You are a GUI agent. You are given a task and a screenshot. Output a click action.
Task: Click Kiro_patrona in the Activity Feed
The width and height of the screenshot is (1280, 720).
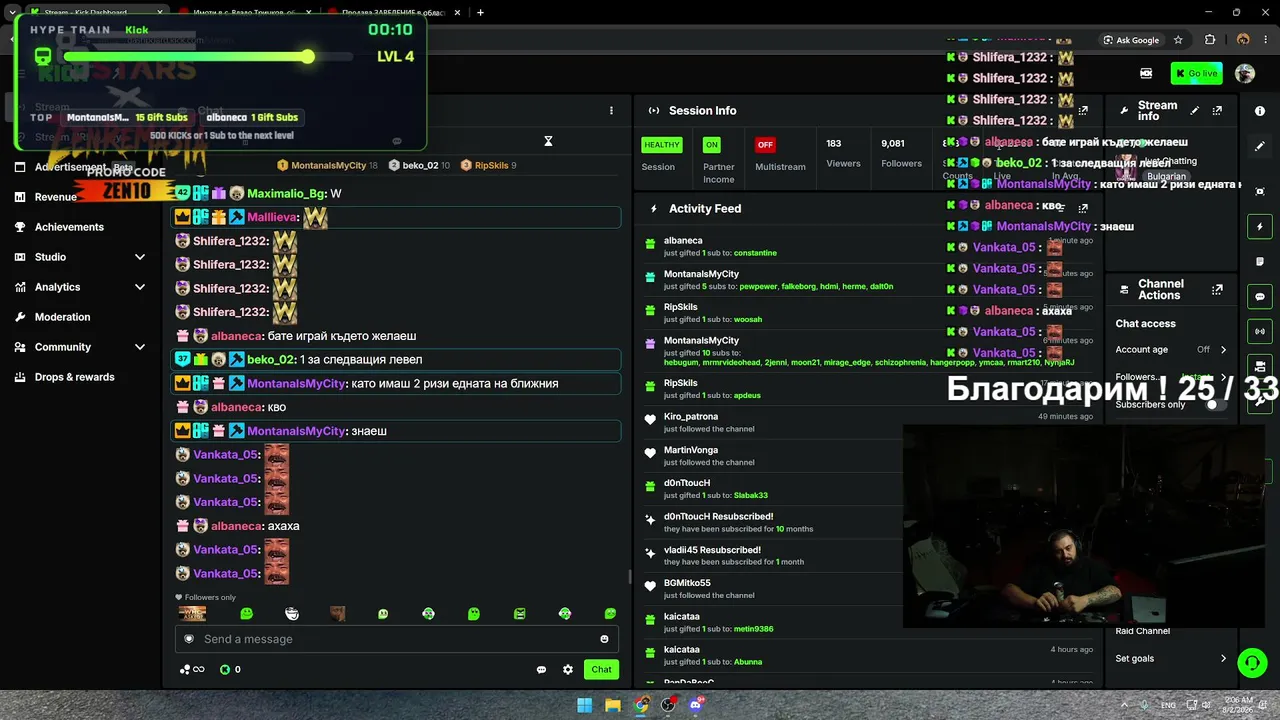pyautogui.click(x=691, y=417)
